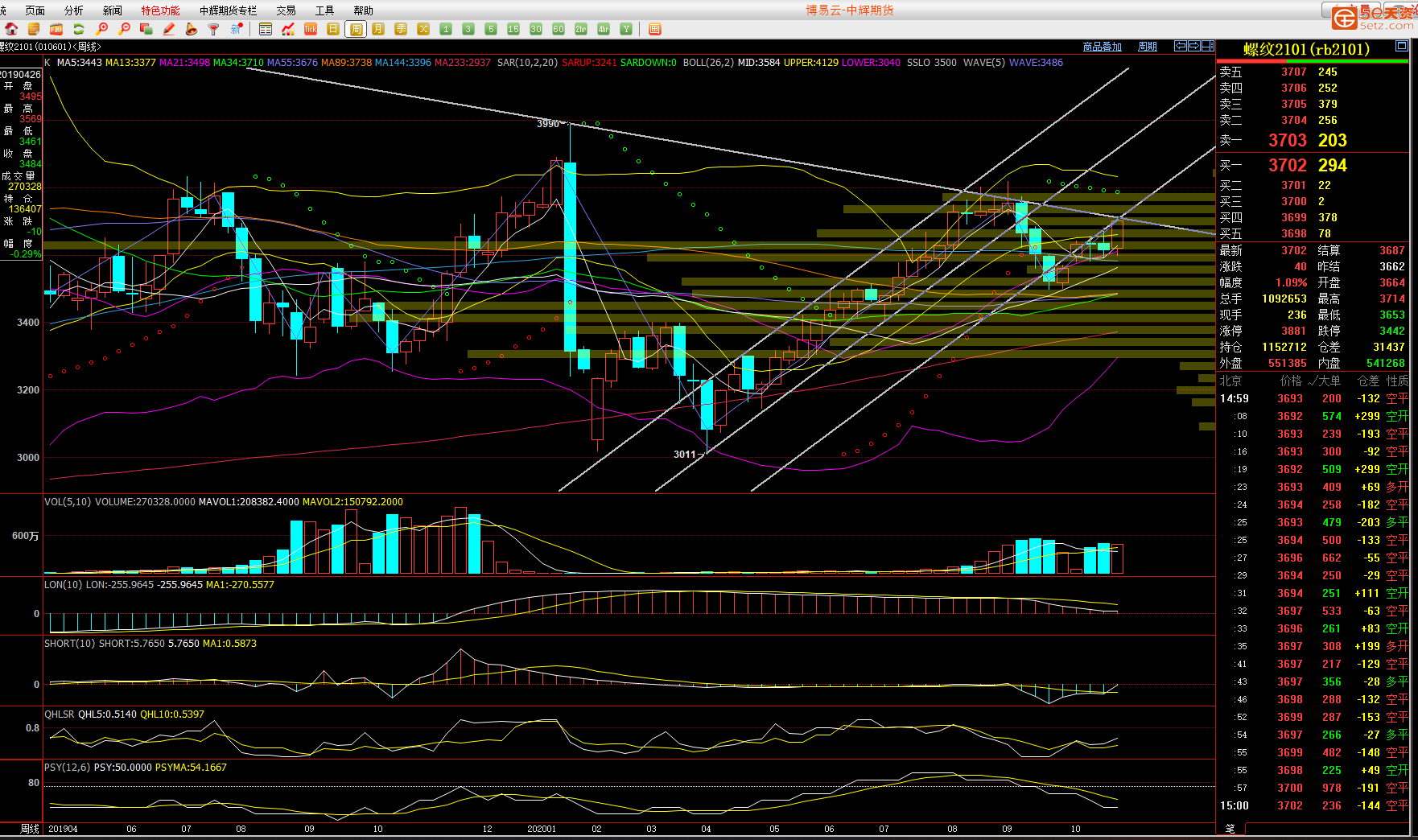Click the zoom in magnifier icon
Screen dimensions: 1418x840
click(x=101, y=29)
